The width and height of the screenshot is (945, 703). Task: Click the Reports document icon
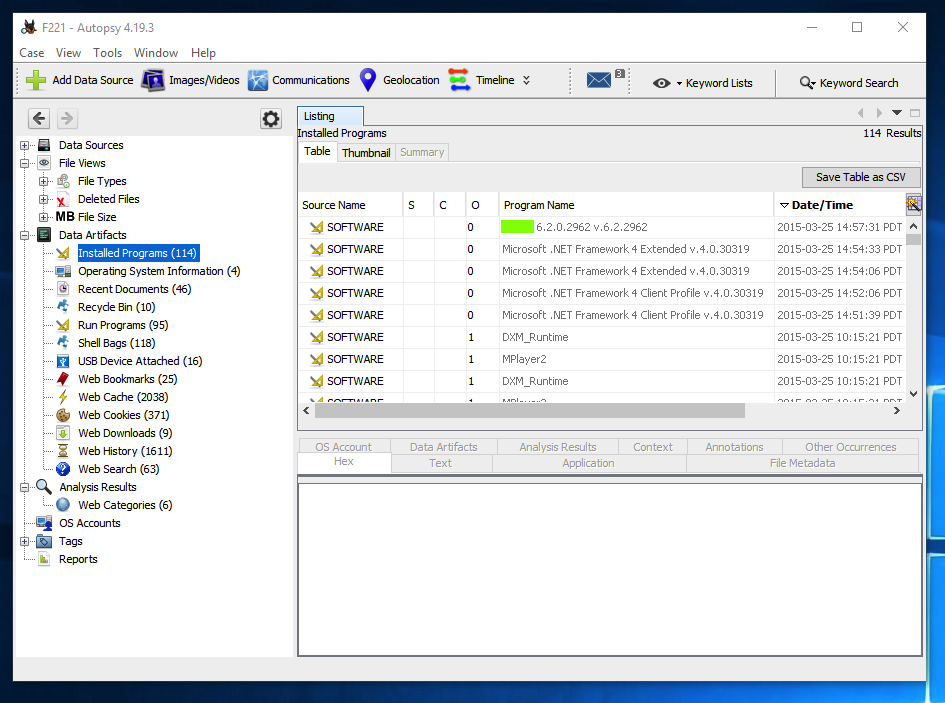point(45,560)
